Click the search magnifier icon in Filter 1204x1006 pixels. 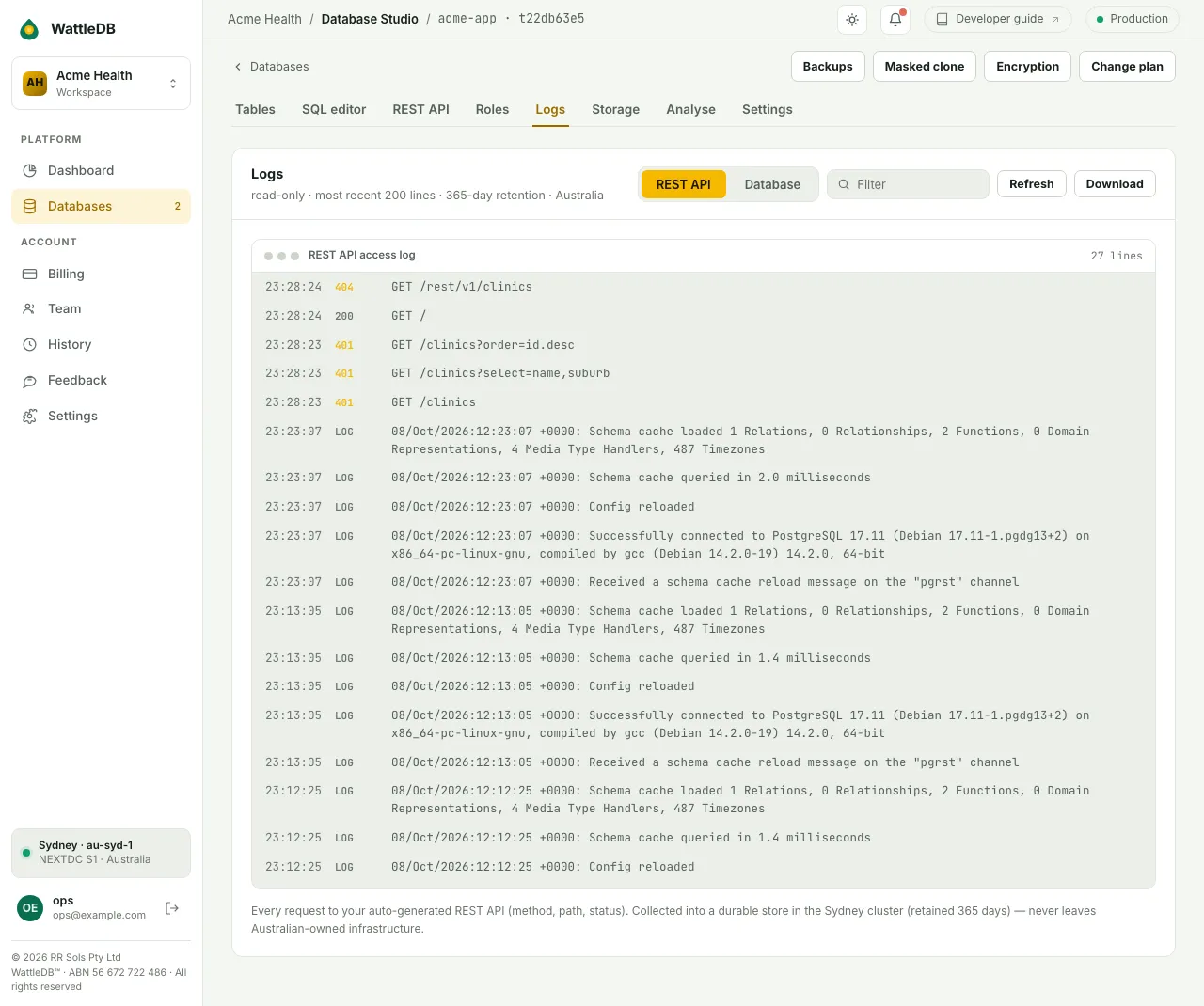pyautogui.click(x=844, y=184)
